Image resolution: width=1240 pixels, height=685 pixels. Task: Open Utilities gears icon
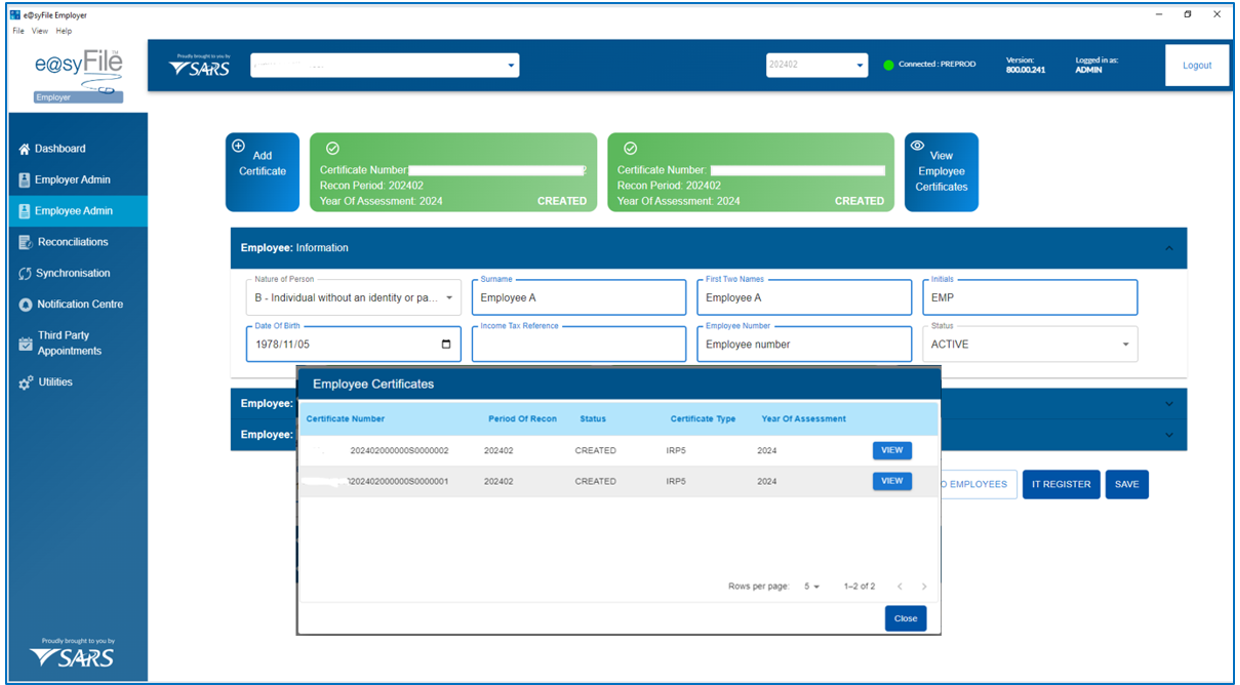pyautogui.click(x=25, y=382)
